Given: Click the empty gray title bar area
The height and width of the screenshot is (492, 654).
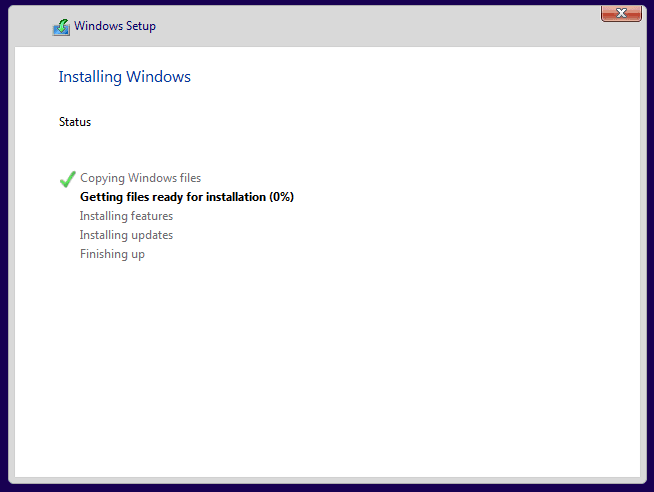Looking at the screenshot, I should 375,26.
